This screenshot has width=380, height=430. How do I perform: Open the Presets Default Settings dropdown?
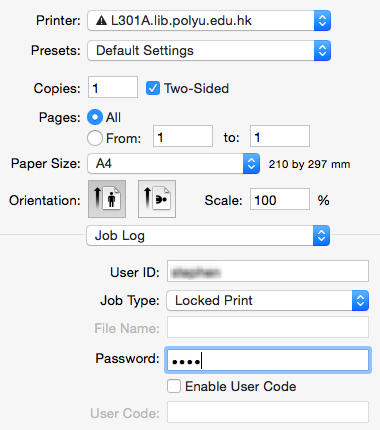click(x=209, y=51)
